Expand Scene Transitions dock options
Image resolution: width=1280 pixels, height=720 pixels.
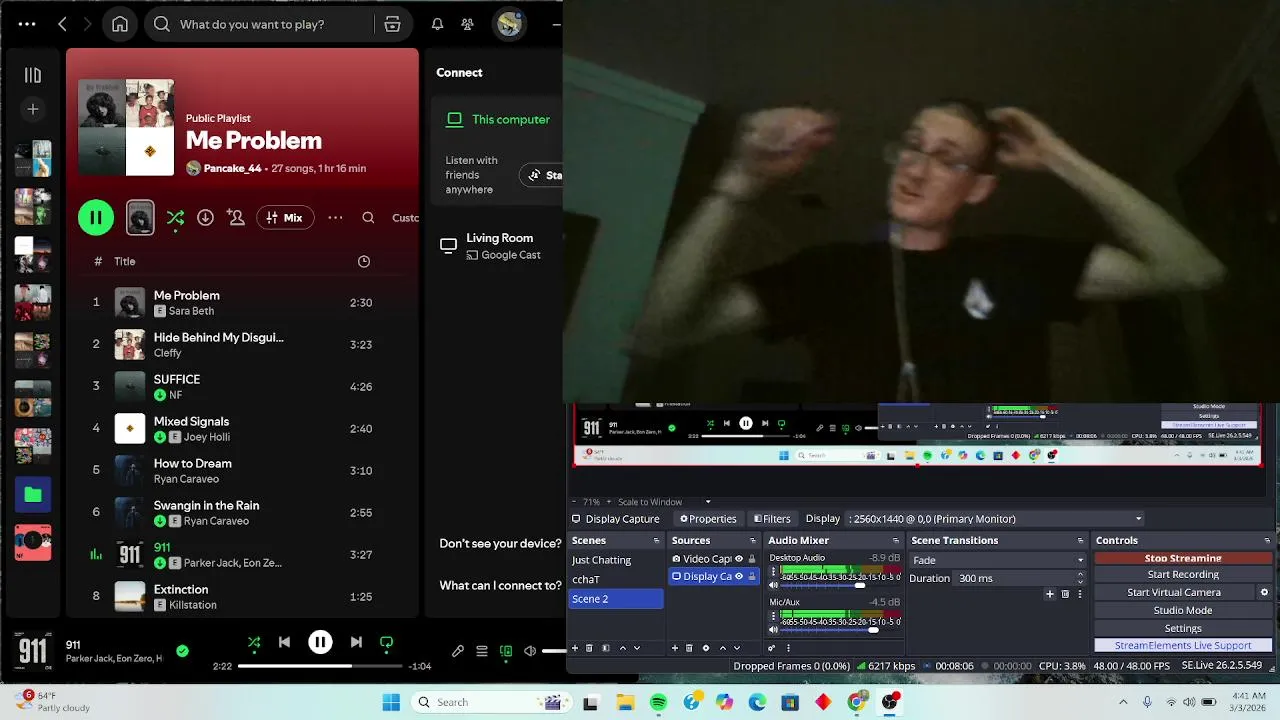pos(1080,541)
